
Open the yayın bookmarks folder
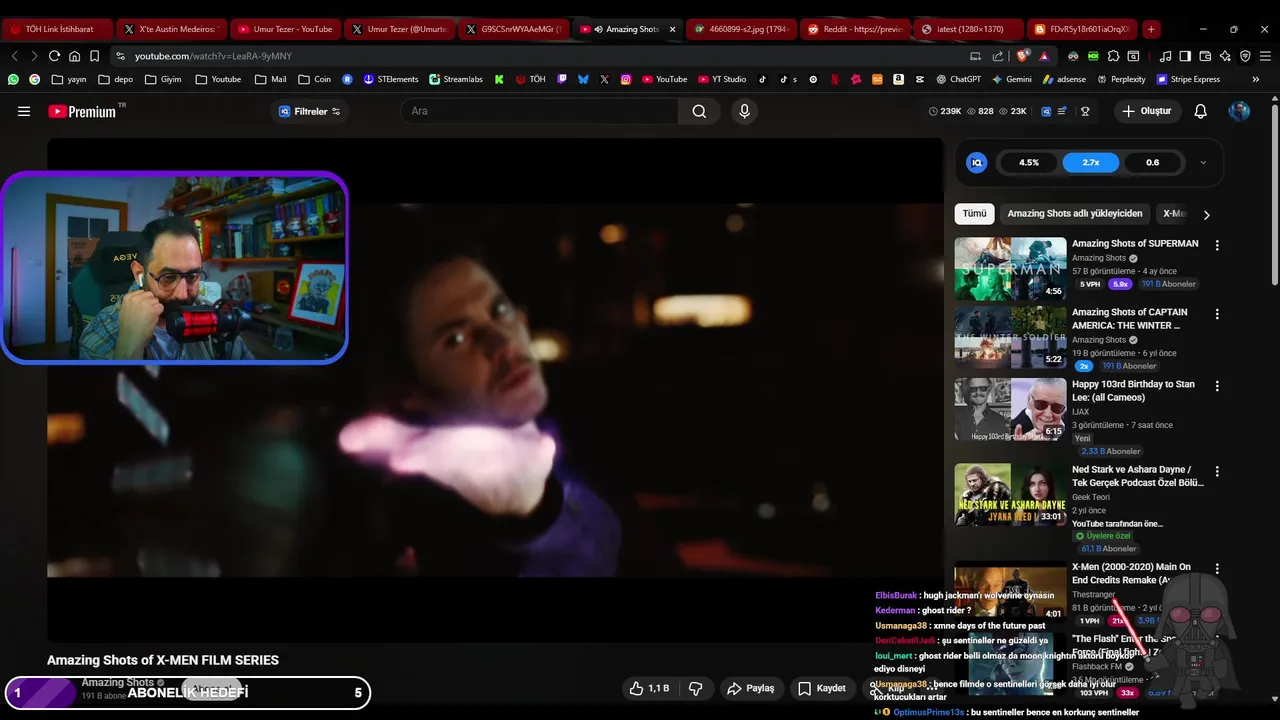(x=68, y=79)
